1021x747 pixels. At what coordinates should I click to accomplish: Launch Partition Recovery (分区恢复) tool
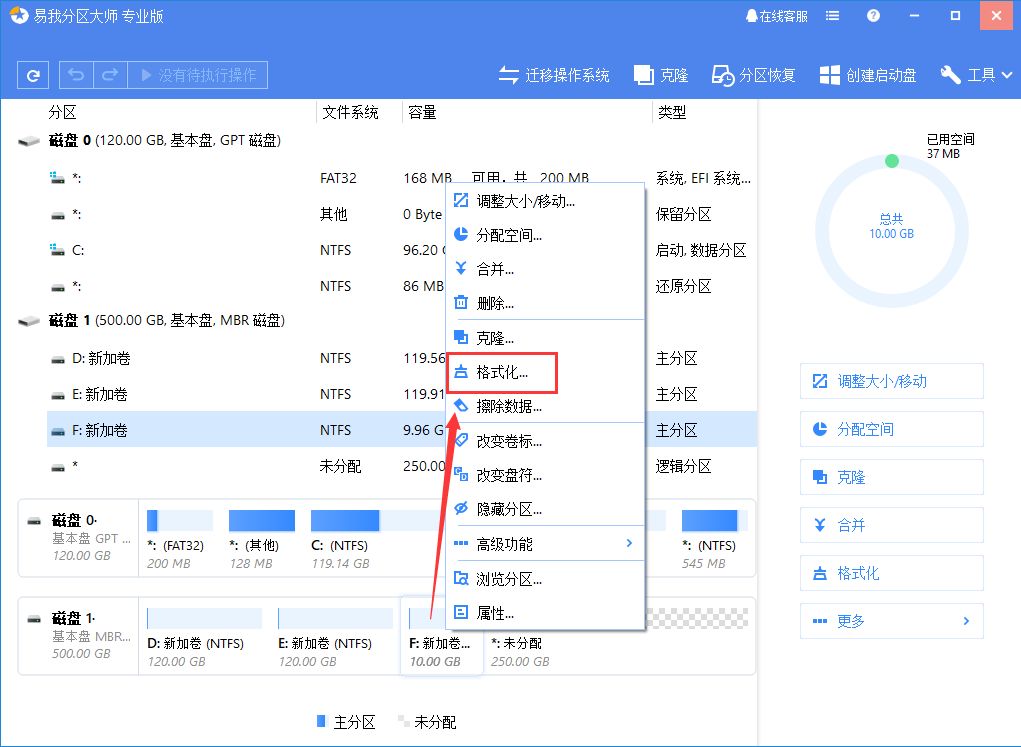[x=754, y=75]
